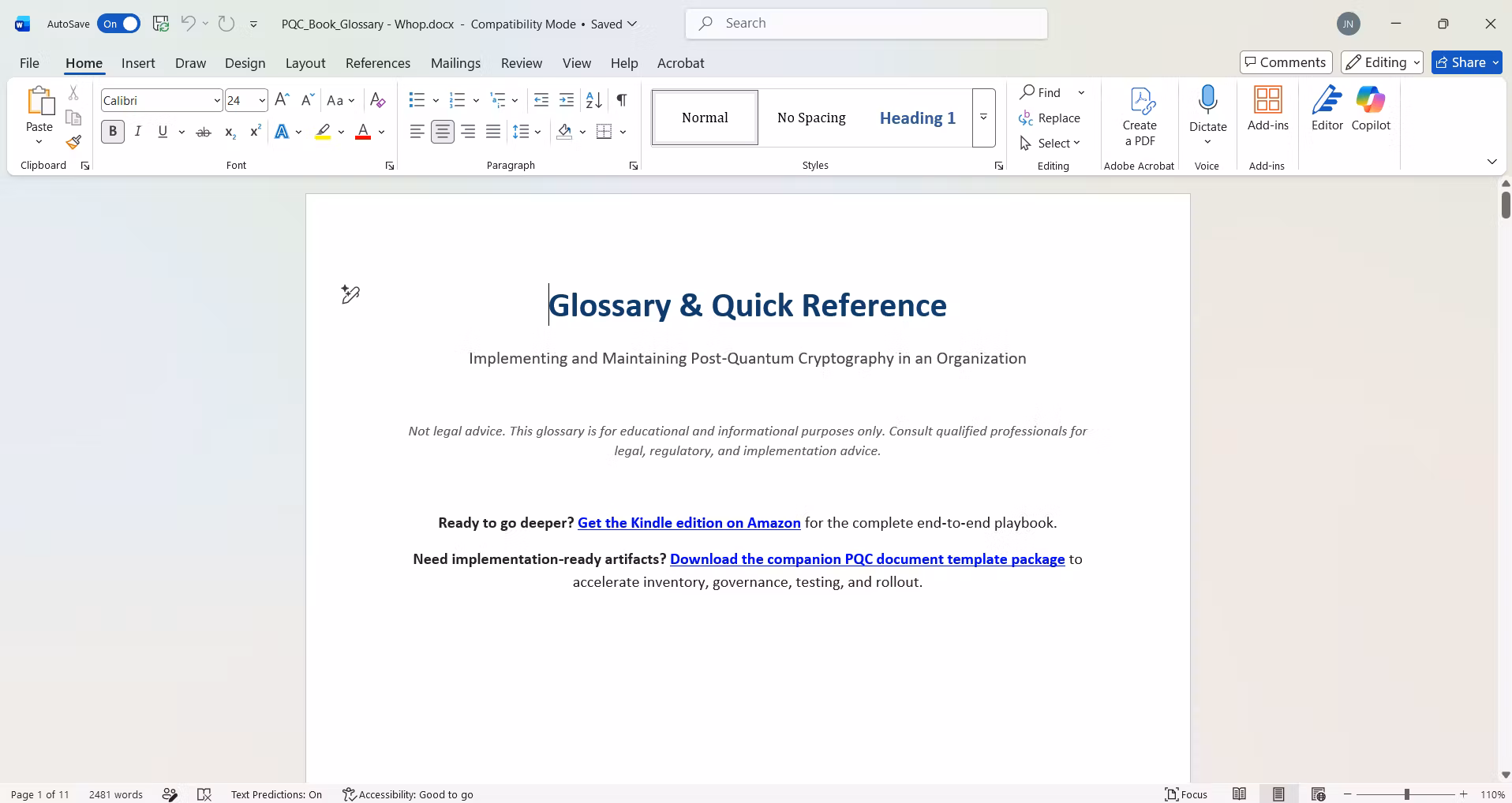Click the Cut scissors icon
Image resolution: width=1512 pixels, height=803 pixels.
tap(73, 93)
